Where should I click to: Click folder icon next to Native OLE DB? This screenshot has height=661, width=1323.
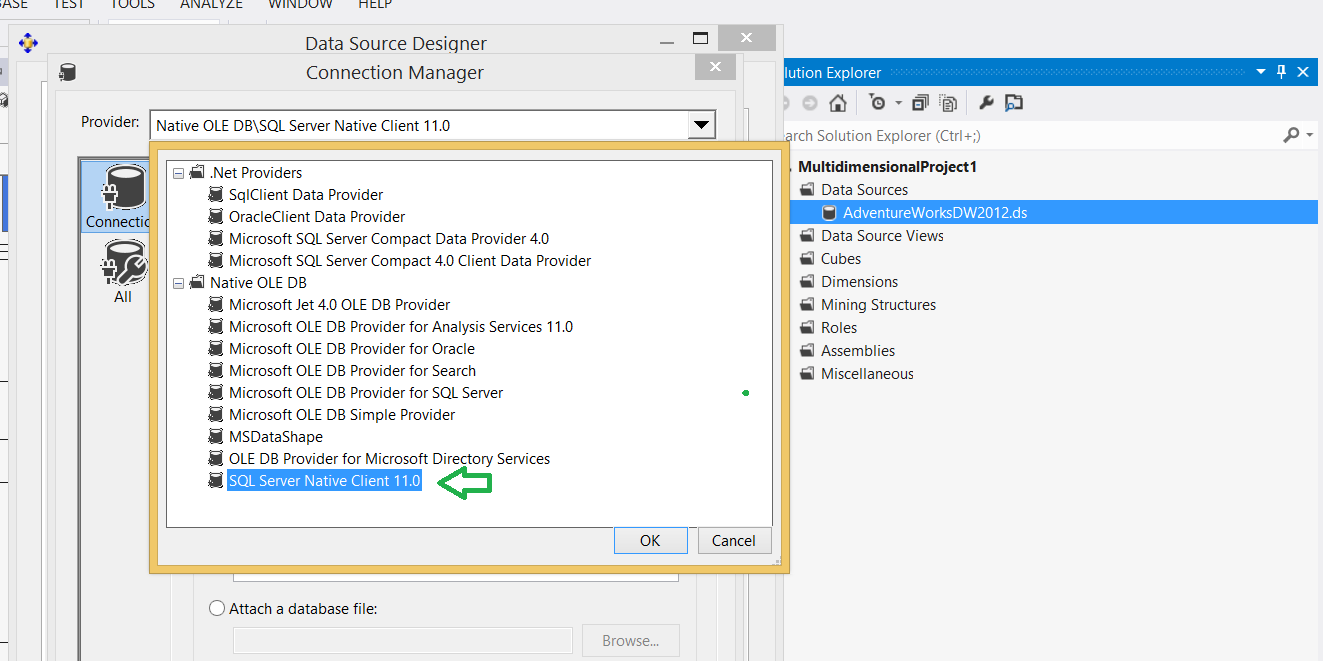coord(197,282)
